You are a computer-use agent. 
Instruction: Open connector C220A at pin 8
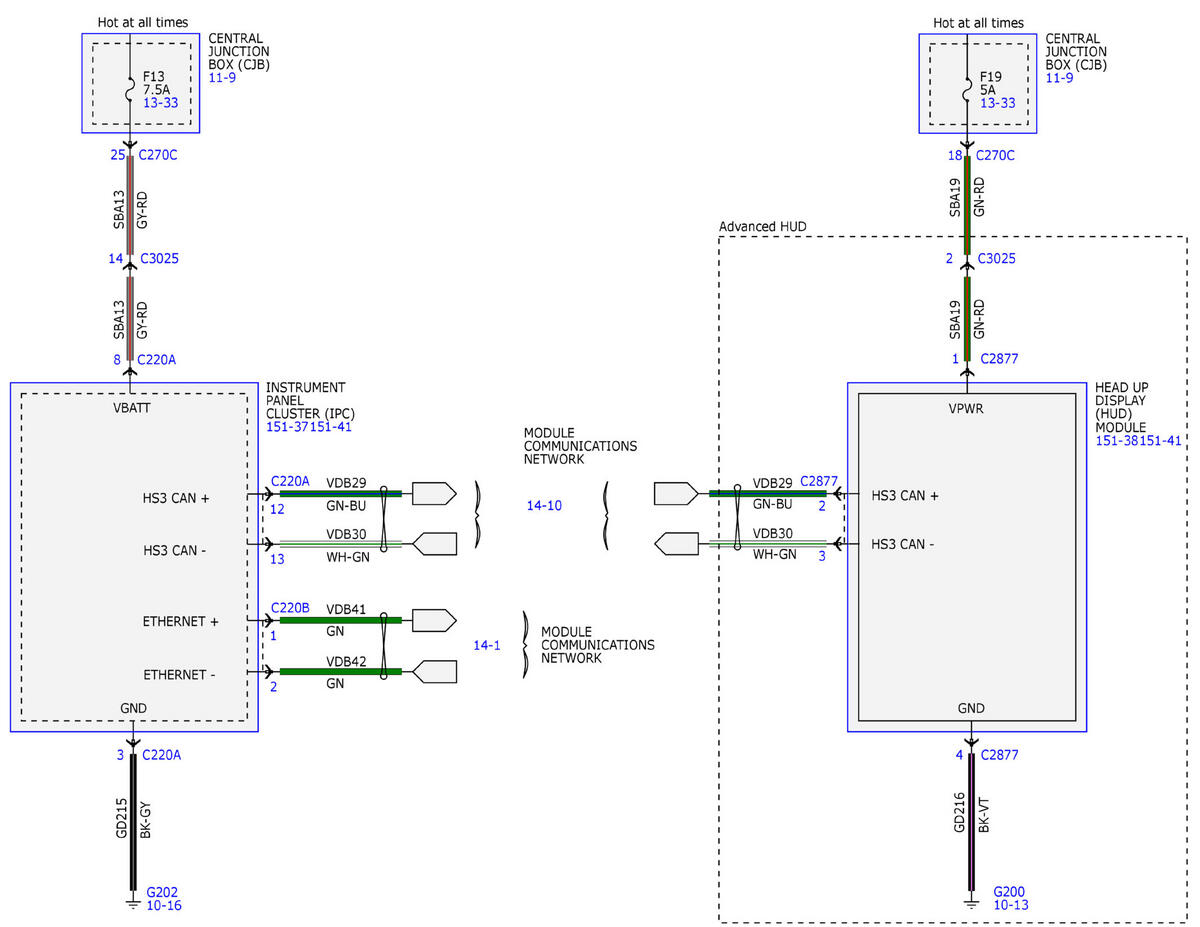157,358
